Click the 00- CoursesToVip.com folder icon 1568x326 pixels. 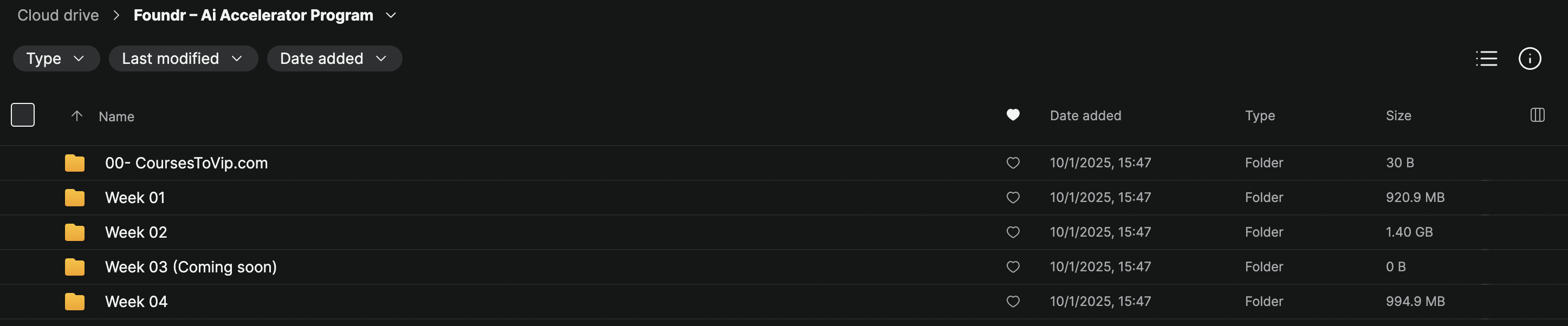(x=74, y=163)
